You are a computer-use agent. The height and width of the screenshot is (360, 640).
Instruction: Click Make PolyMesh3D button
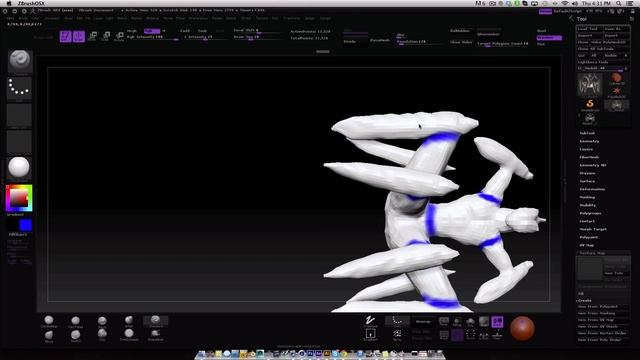click(x=608, y=42)
